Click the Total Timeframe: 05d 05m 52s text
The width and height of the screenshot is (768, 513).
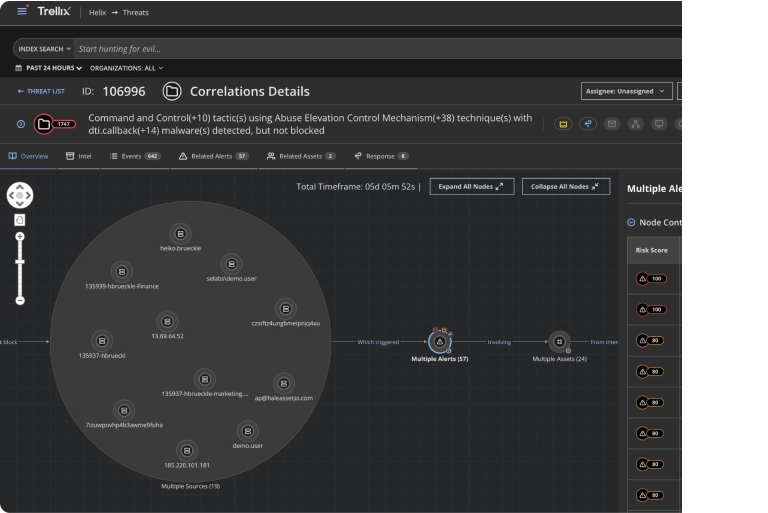point(356,187)
